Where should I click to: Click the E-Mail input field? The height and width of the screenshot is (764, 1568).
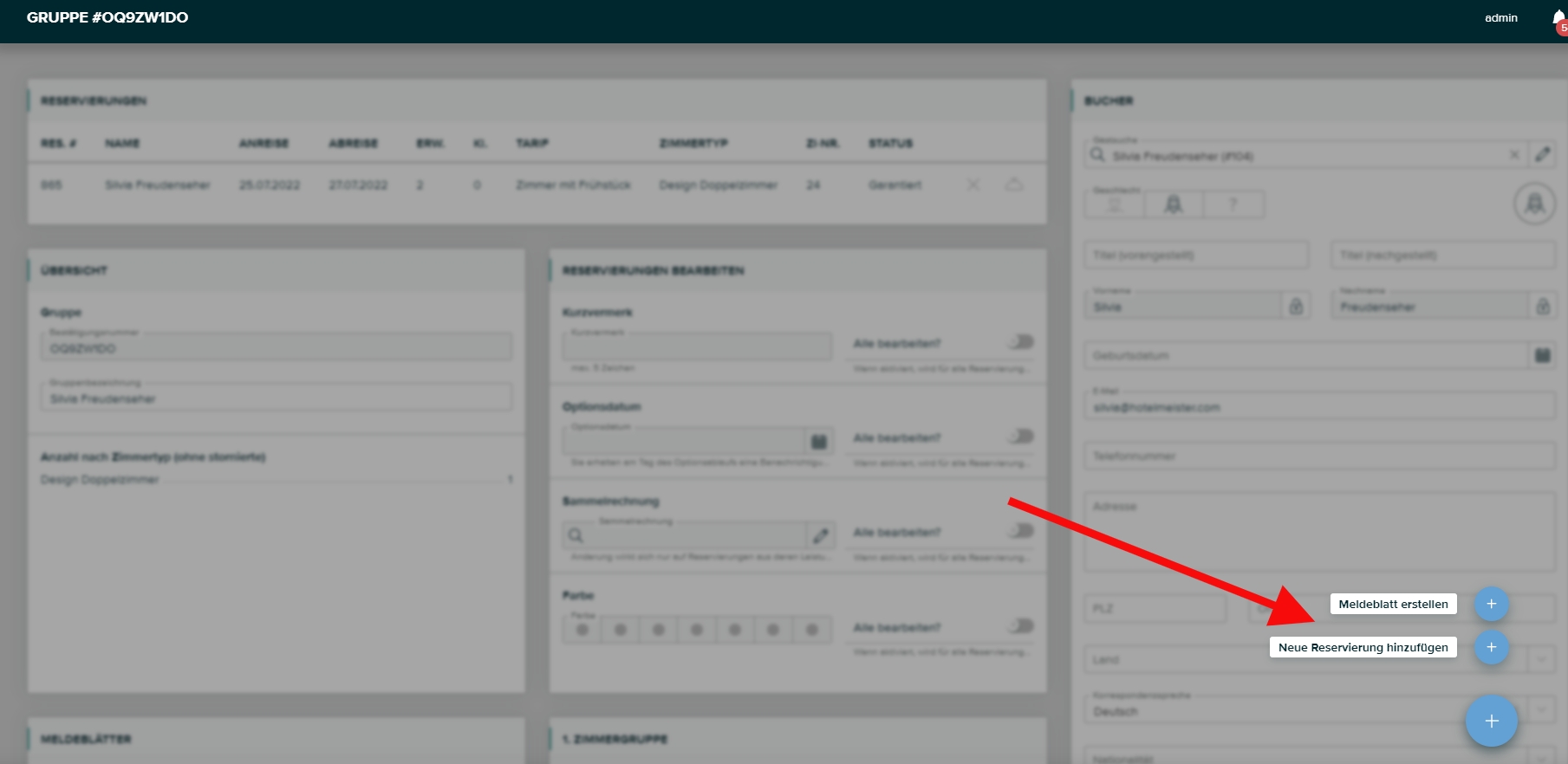pyautogui.click(x=1318, y=407)
